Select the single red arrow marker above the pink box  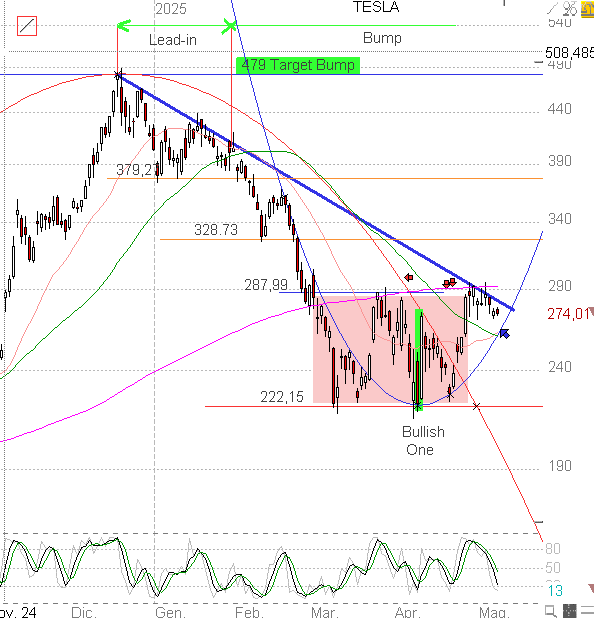tap(409, 277)
